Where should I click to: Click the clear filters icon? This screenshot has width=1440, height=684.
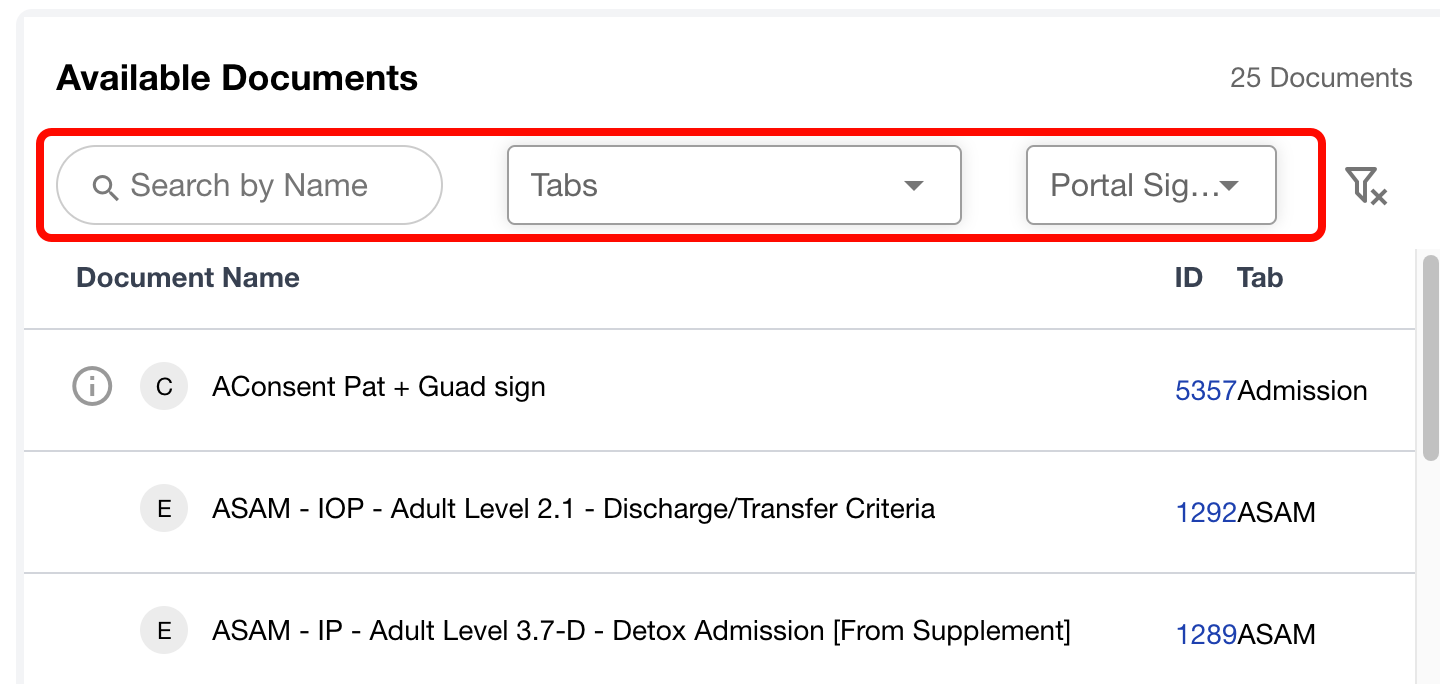1365,186
